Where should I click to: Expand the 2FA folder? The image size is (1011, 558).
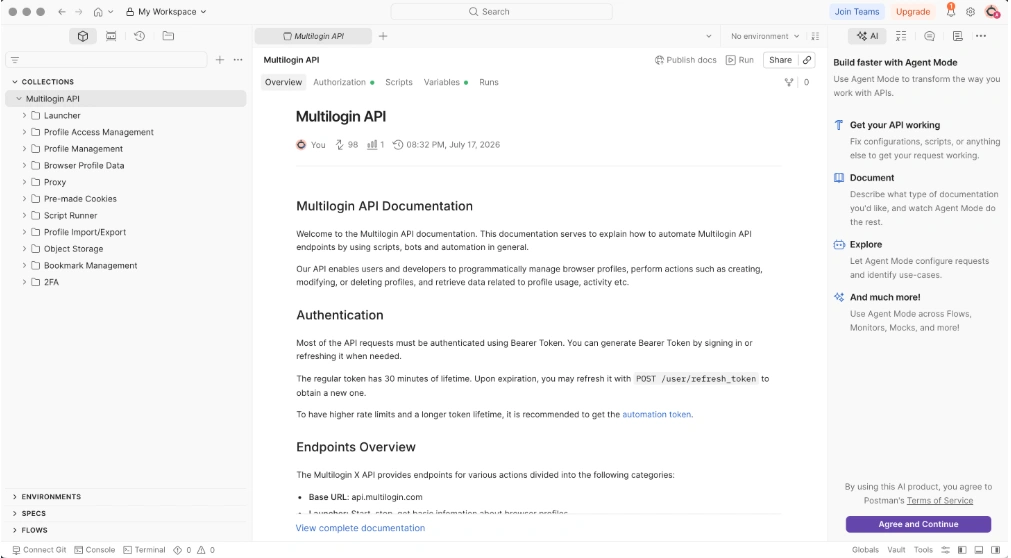pos(25,282)
